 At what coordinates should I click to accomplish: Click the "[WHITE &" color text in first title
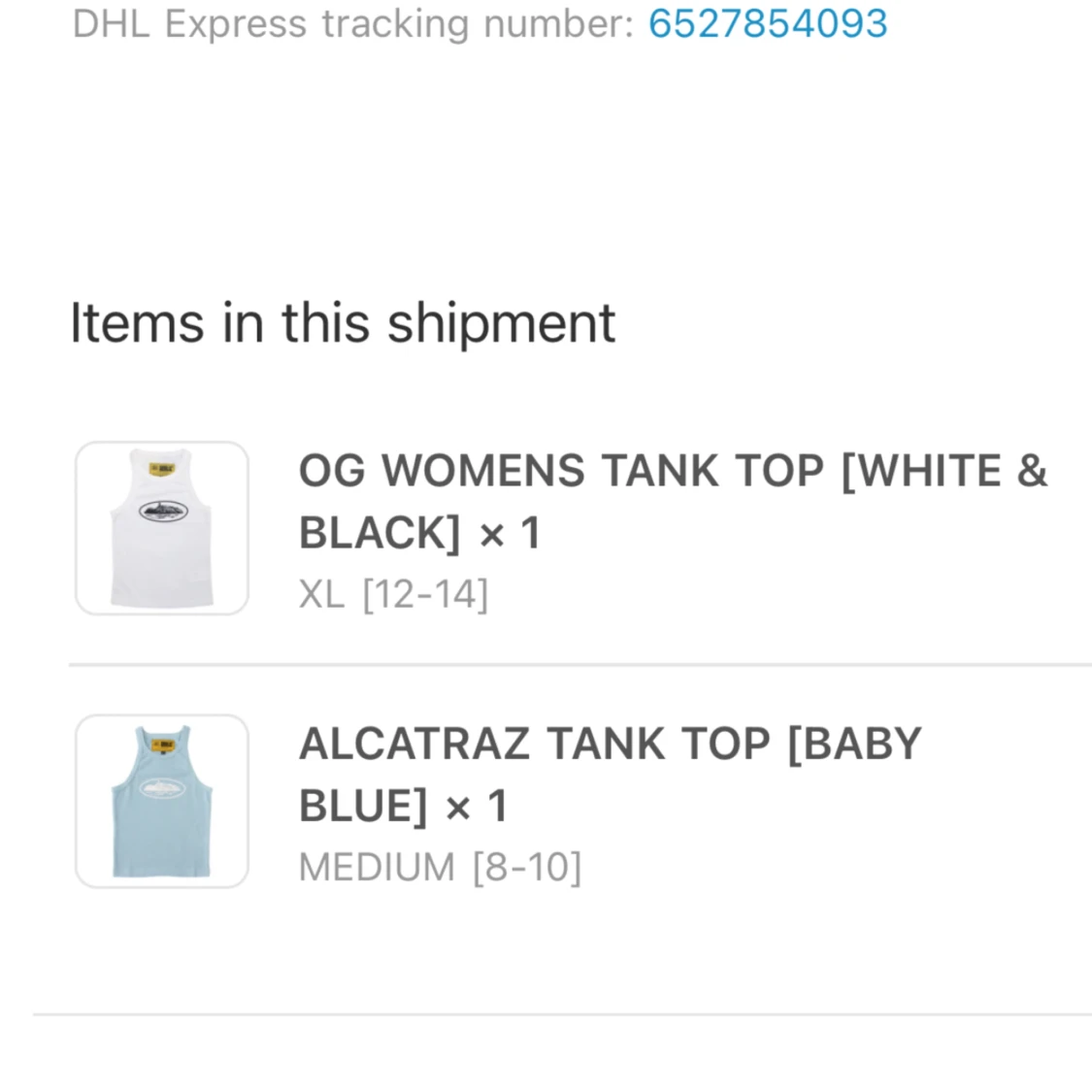click(943, 472)
